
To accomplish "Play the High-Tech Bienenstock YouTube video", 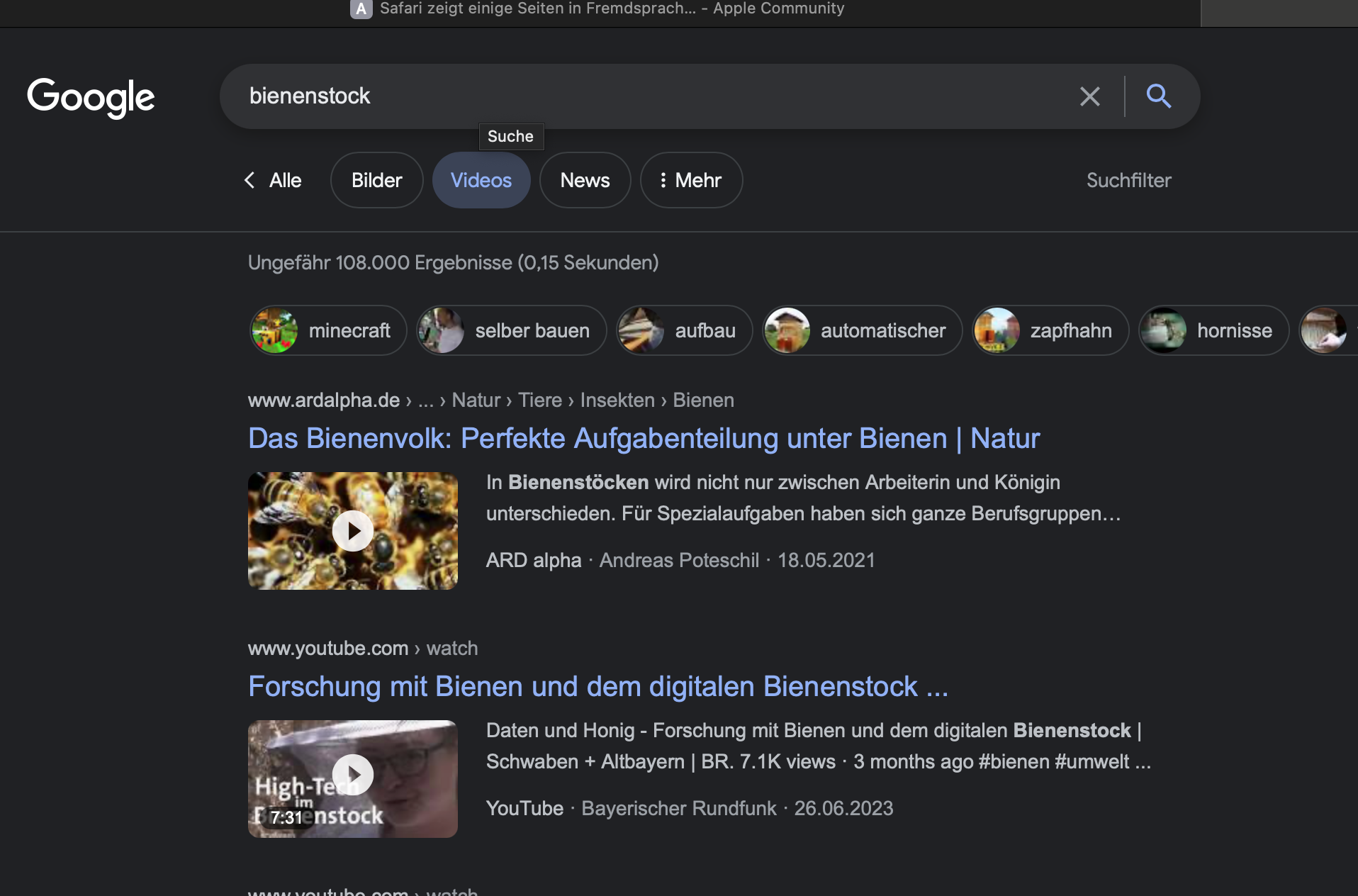I will (353, 779).
